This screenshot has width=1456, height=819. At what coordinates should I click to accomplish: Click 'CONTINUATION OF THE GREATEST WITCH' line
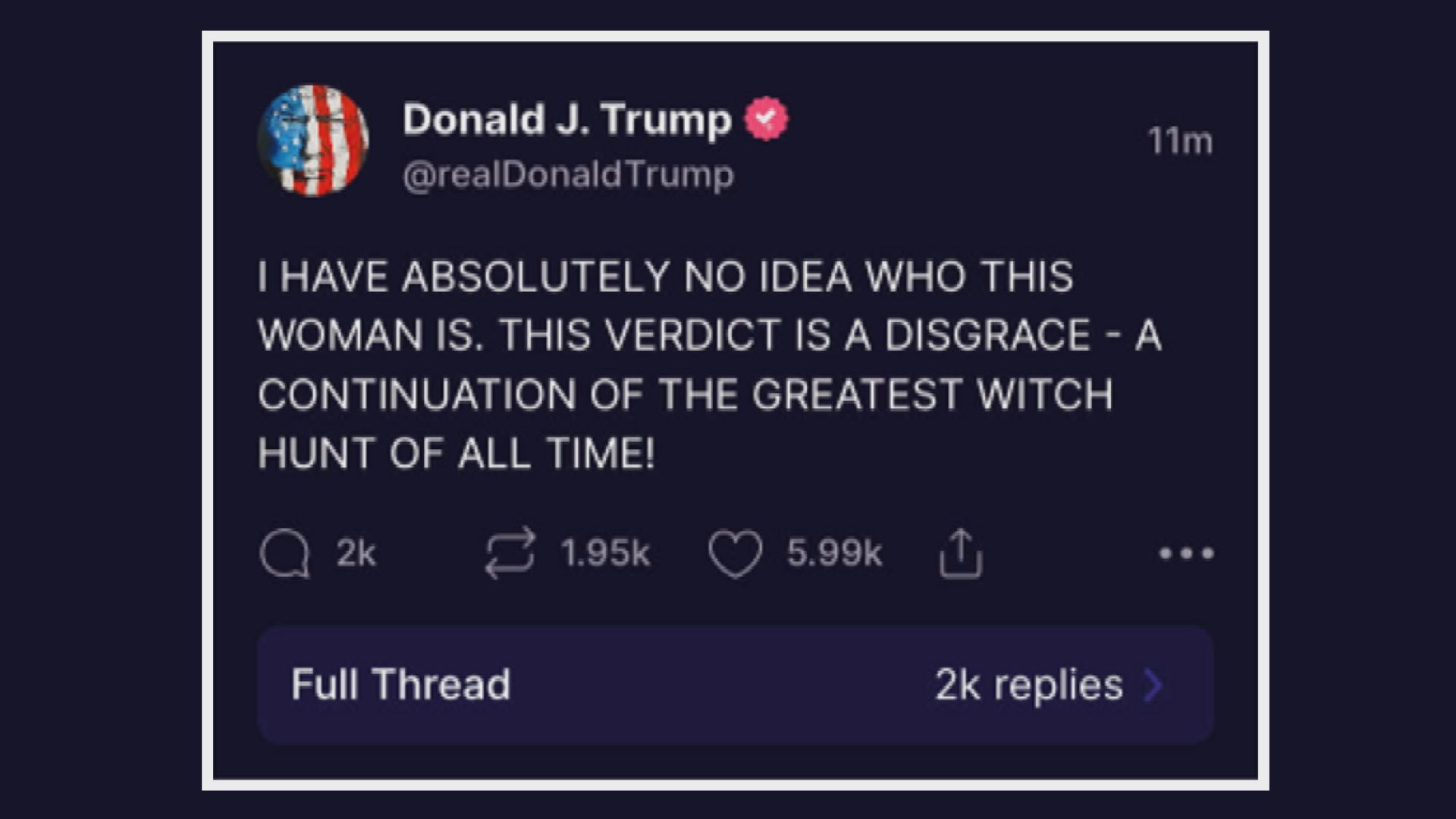[685, 394]
